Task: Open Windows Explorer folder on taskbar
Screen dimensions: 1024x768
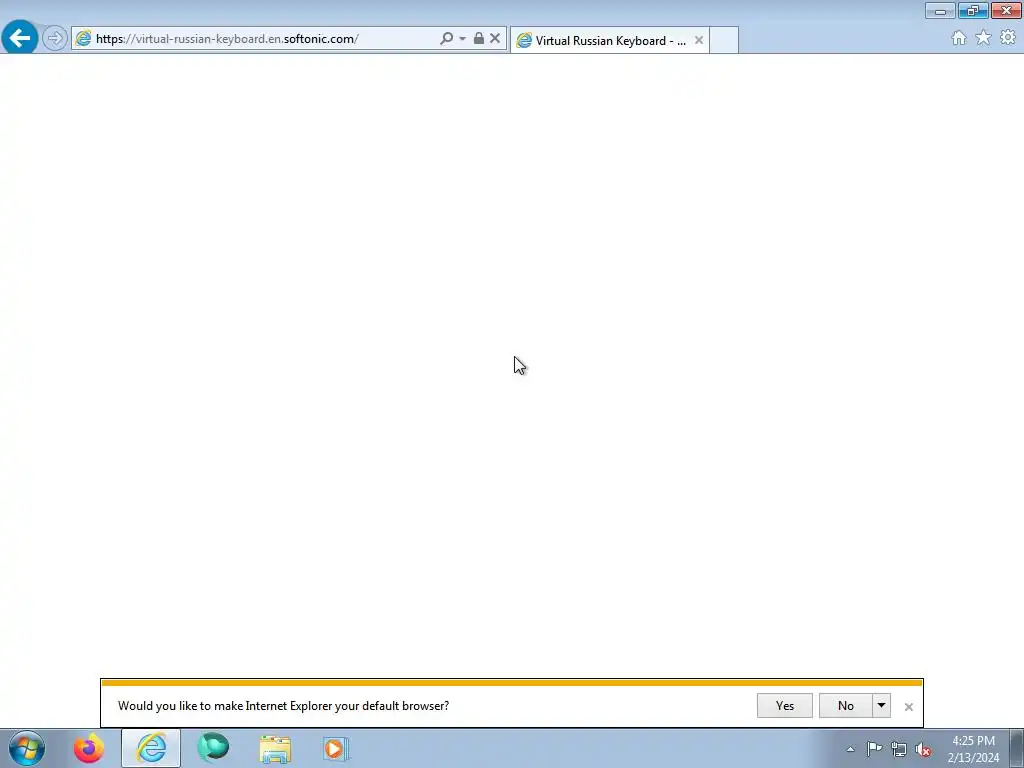Action: (275, 749)
